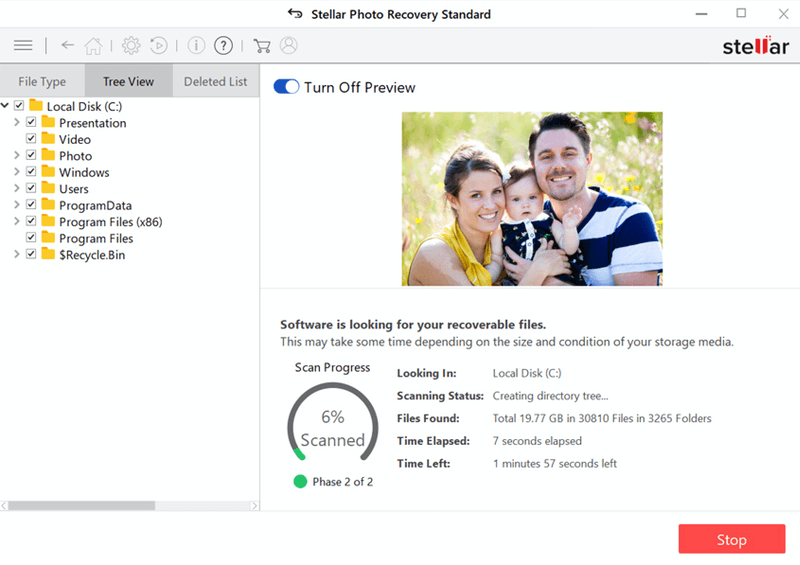Click the scrollbar right arrow
This screenshot has height=565, width=800.
(x=254, y=505)
